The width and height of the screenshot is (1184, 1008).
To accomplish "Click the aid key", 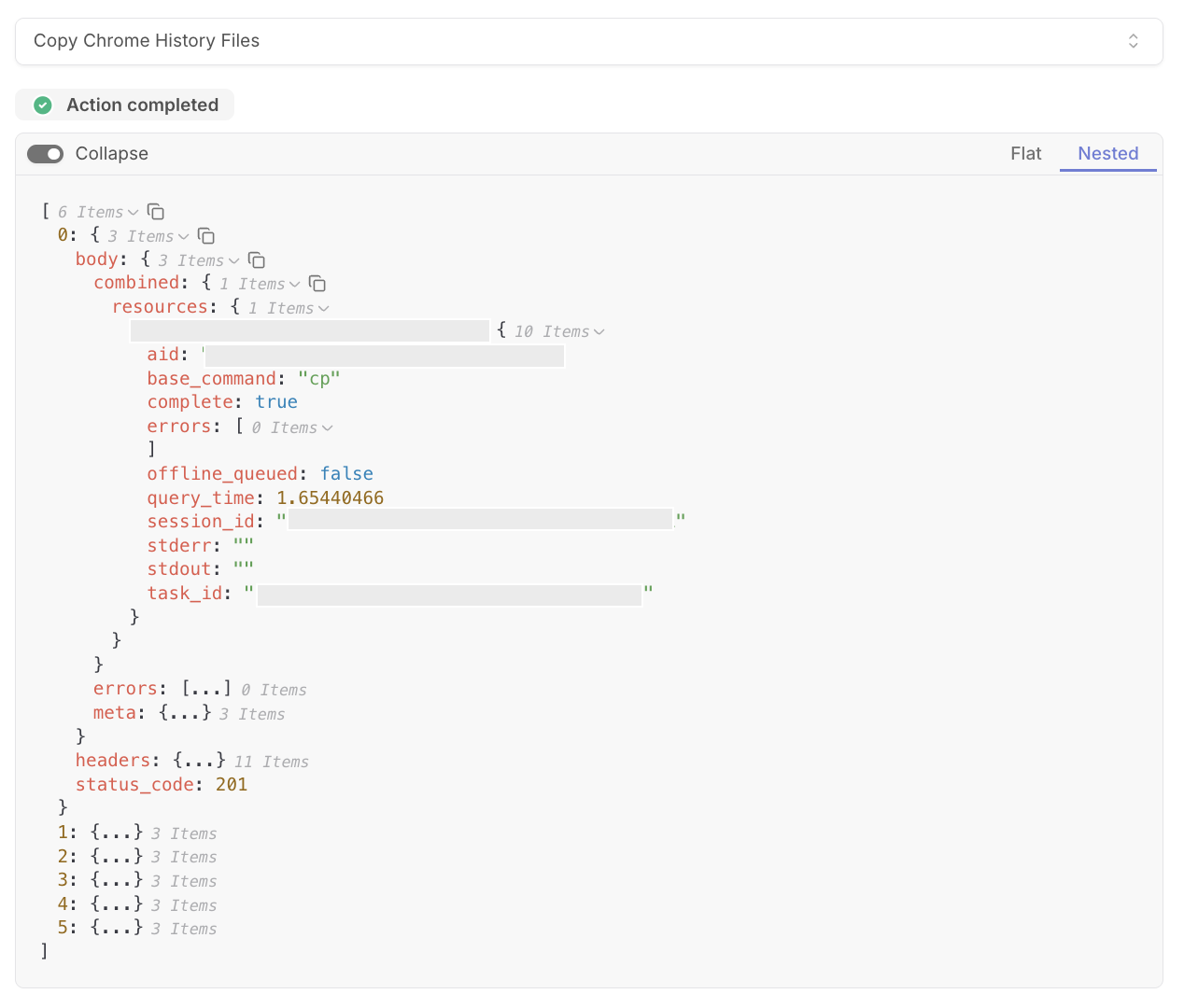I will pos(162,355).
